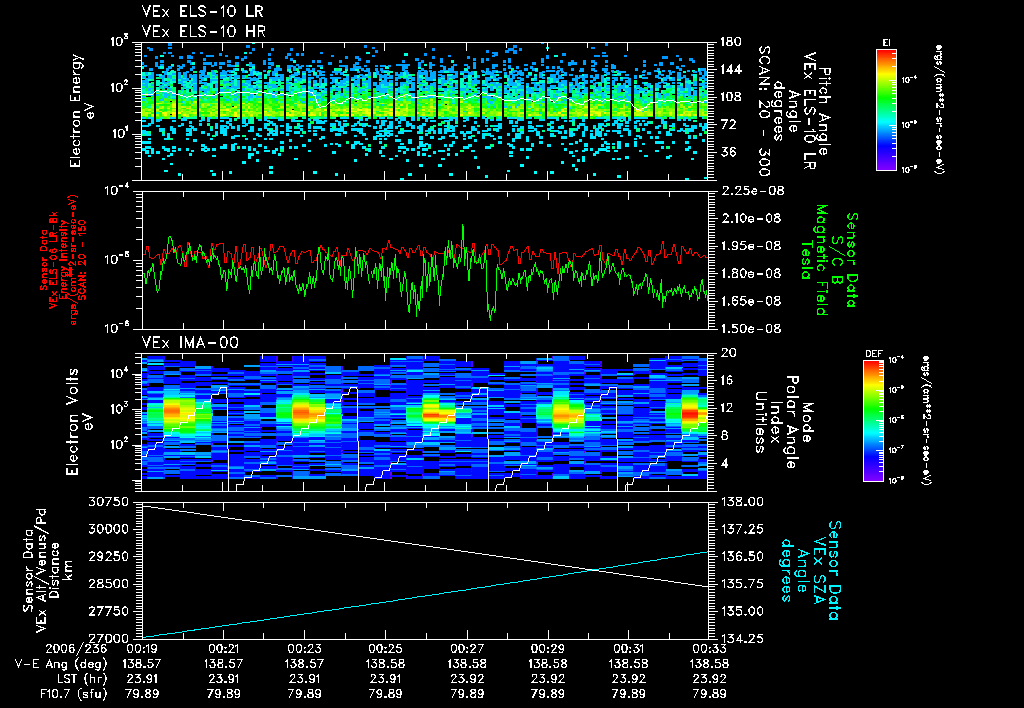Click the VEx IMA-00 panel label
Image resolution: width=1024 pixels, height=708 pixels.
coord(190,342)
